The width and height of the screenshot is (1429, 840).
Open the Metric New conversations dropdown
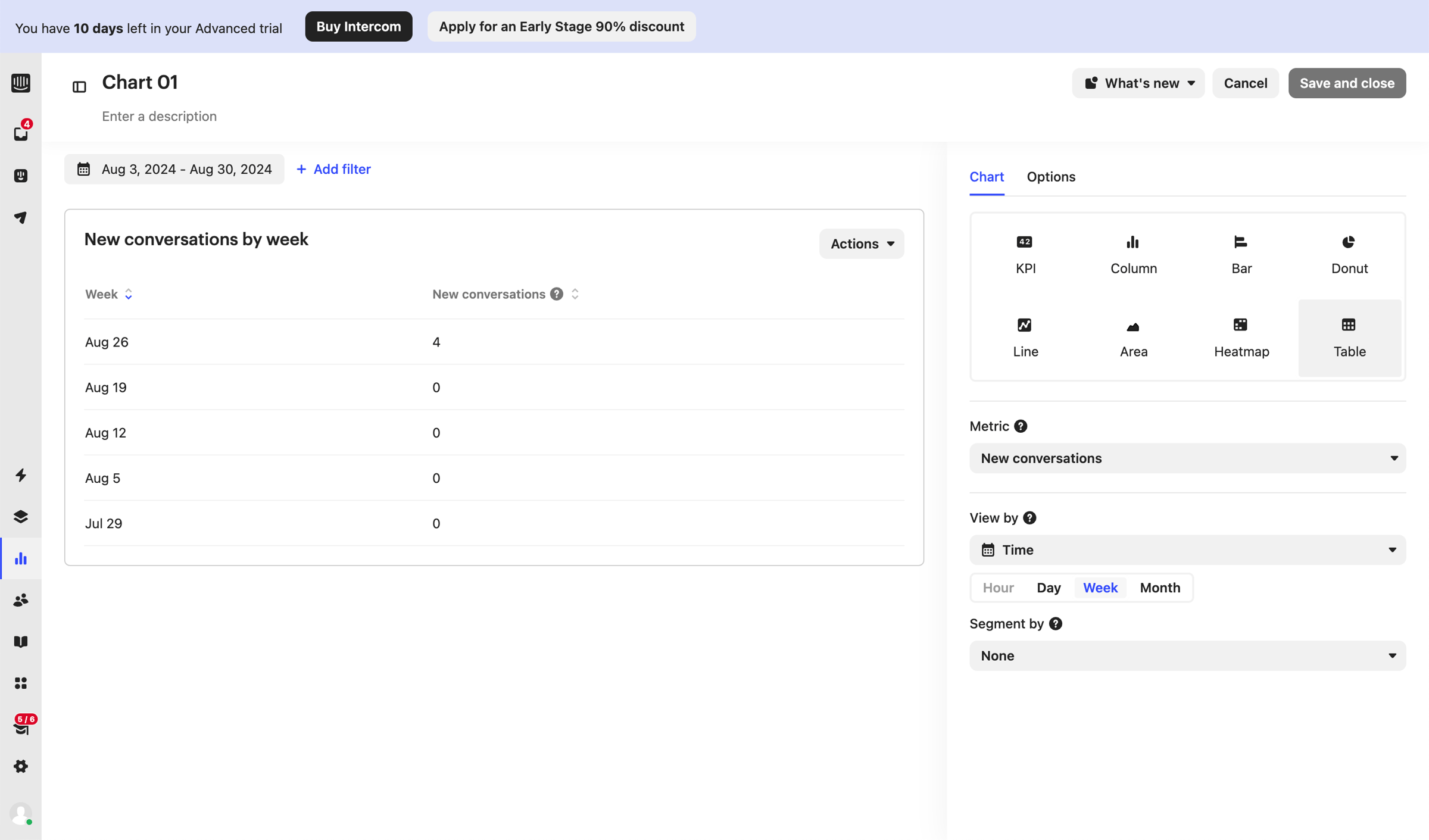(1187, 458)
